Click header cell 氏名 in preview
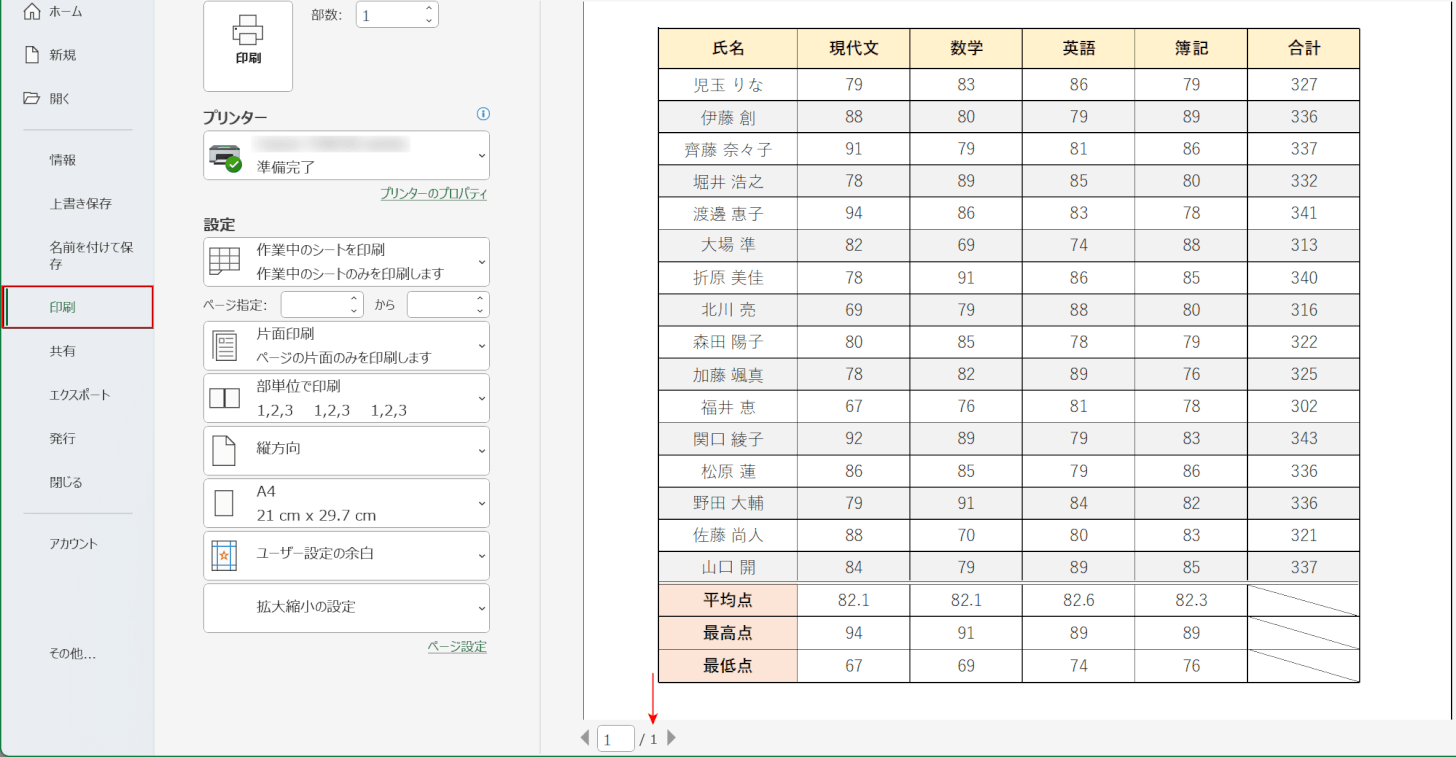The image size is (1456, 757). (x=728, y=48)
